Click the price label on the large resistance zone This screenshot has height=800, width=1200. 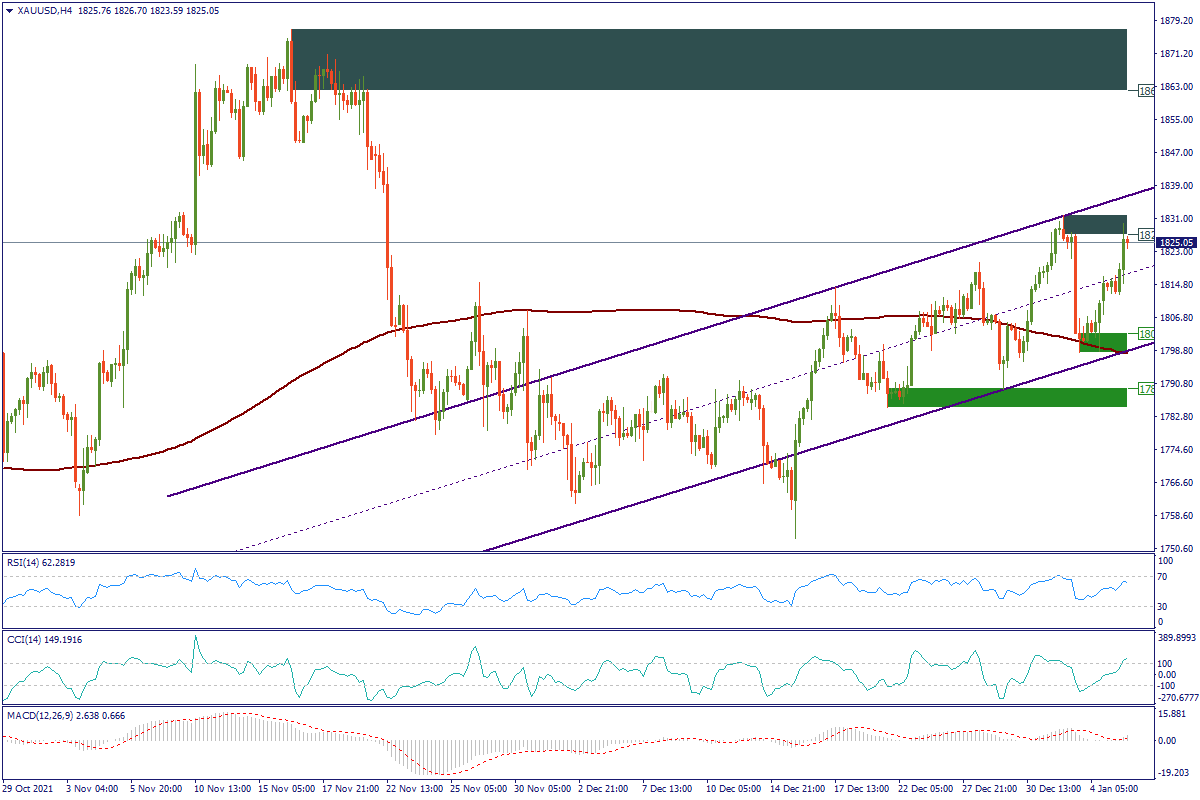(x=1146, y=91)
